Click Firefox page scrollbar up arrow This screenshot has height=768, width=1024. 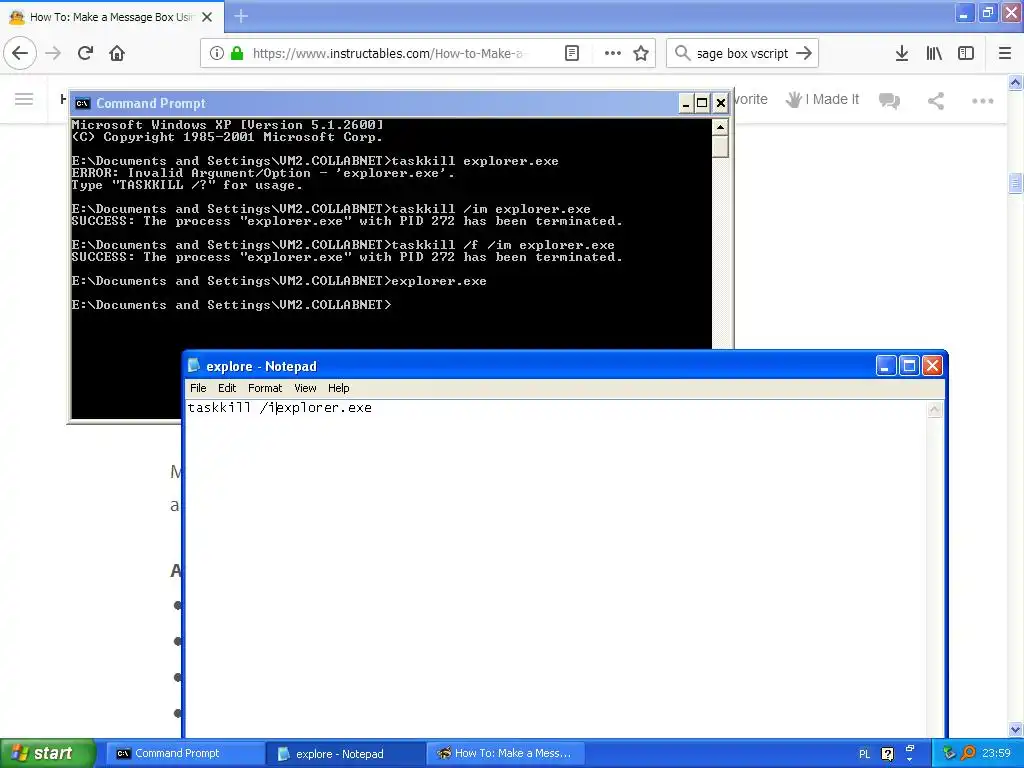1015,82
